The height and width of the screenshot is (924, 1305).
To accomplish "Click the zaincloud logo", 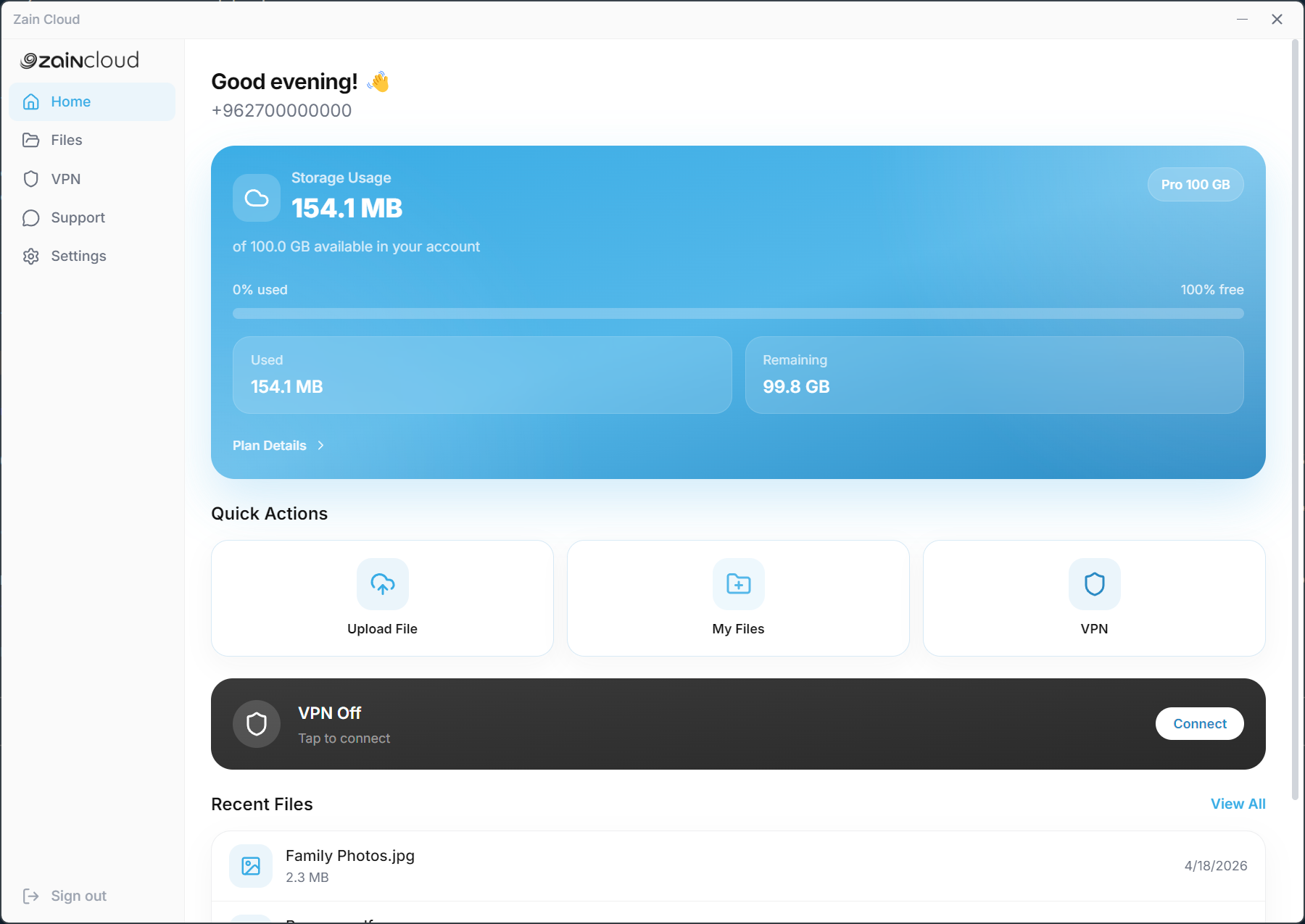I will click(x=80, y=60).
